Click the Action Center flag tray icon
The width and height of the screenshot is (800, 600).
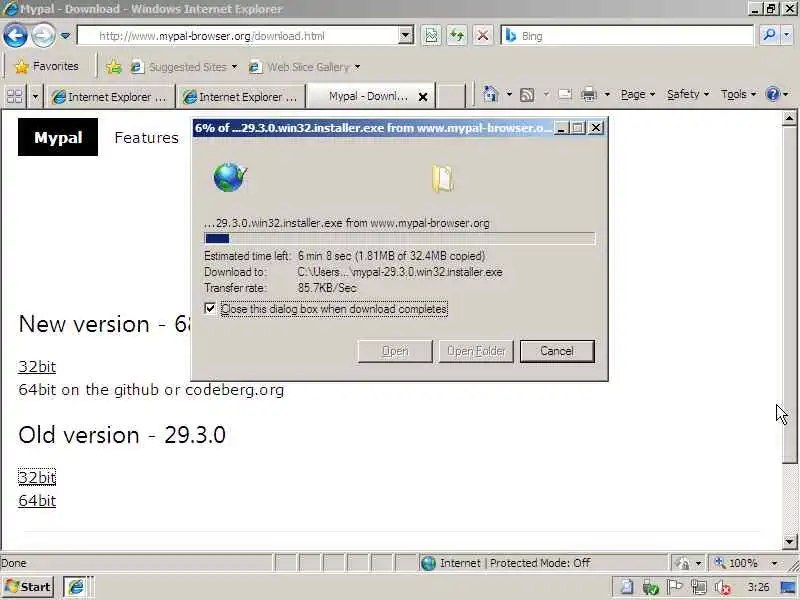pos(674,587)
